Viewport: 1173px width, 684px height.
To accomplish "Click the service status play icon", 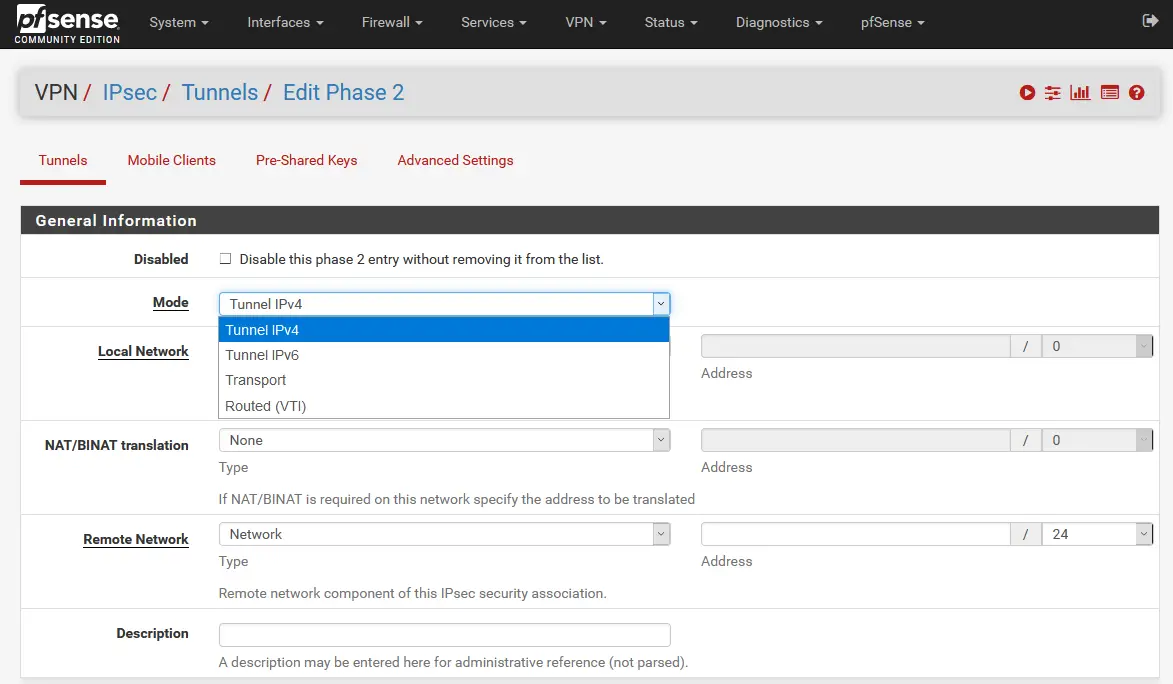I will (1027, 93).
